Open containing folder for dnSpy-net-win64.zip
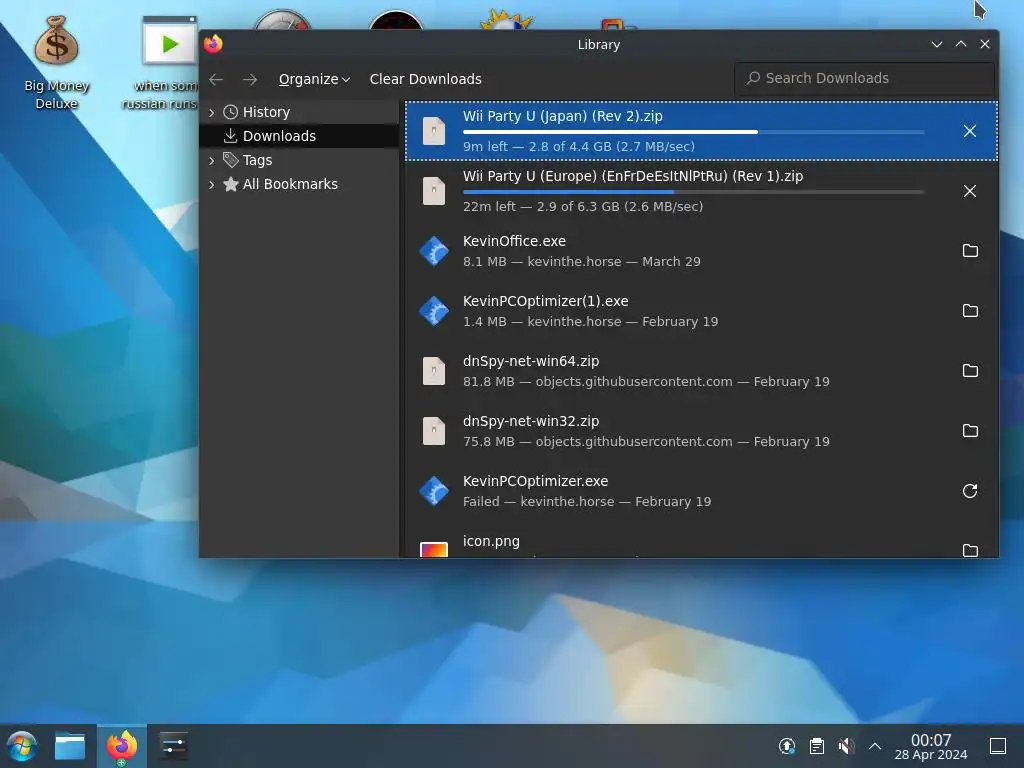Image resolution: width=1024 pixels, height=768 pixels. [x=970, y=371]
